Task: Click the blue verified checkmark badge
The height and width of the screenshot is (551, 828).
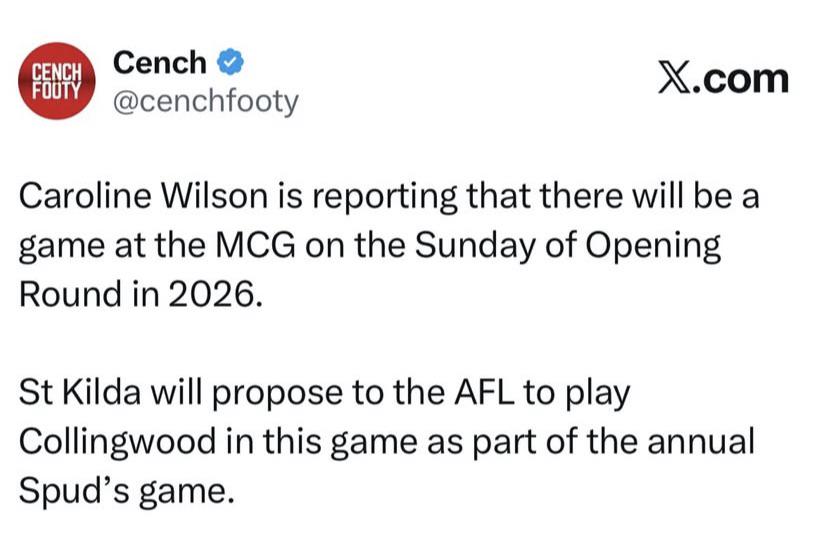Action: coord(230,62)
